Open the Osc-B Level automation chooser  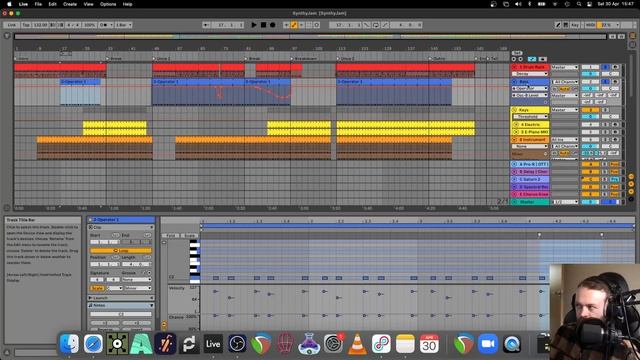coord(530,95)
